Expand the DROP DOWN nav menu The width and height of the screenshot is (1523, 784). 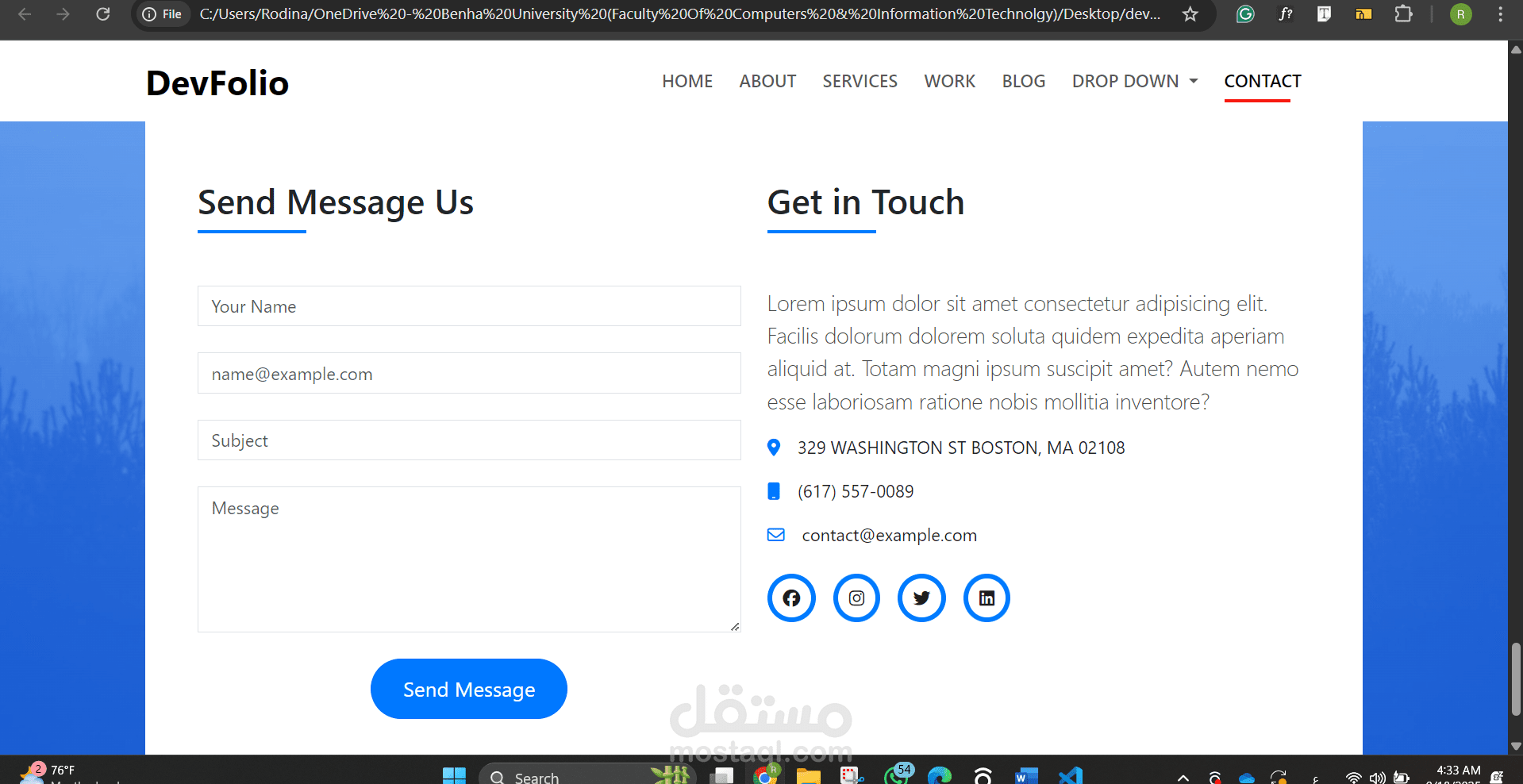[1135, 81]
